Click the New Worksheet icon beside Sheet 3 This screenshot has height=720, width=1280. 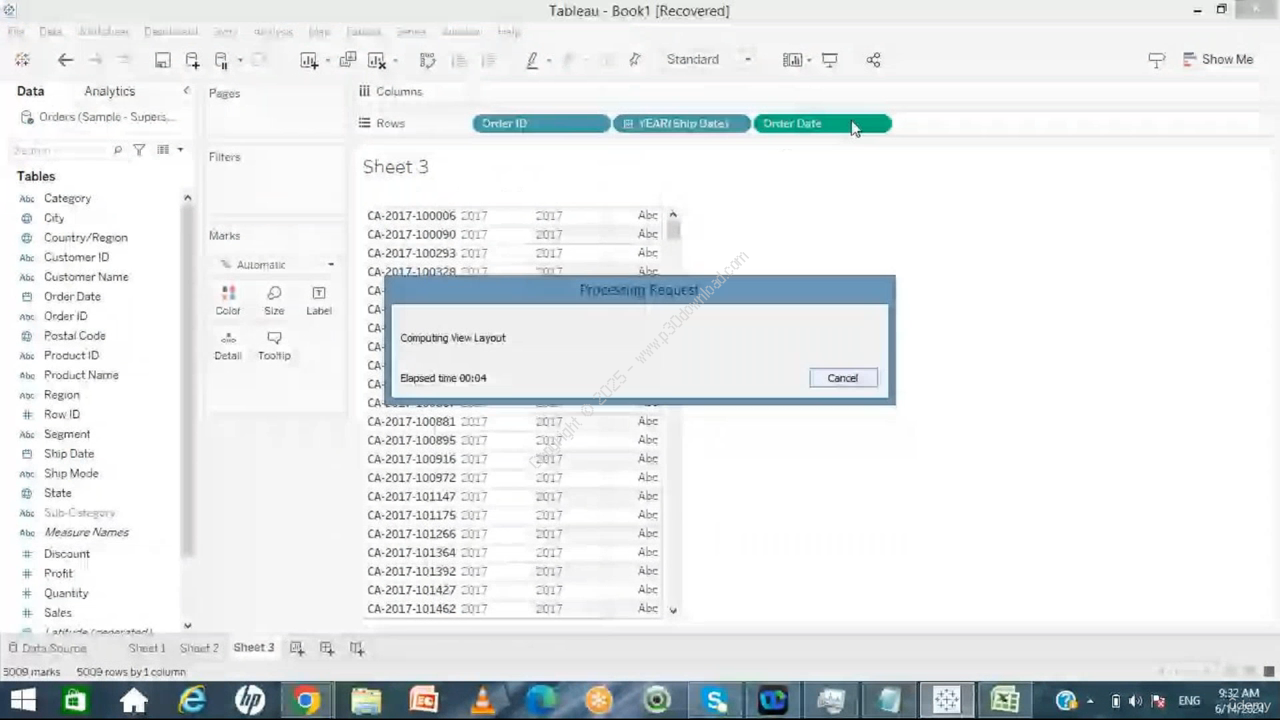(x=297, y=648)
